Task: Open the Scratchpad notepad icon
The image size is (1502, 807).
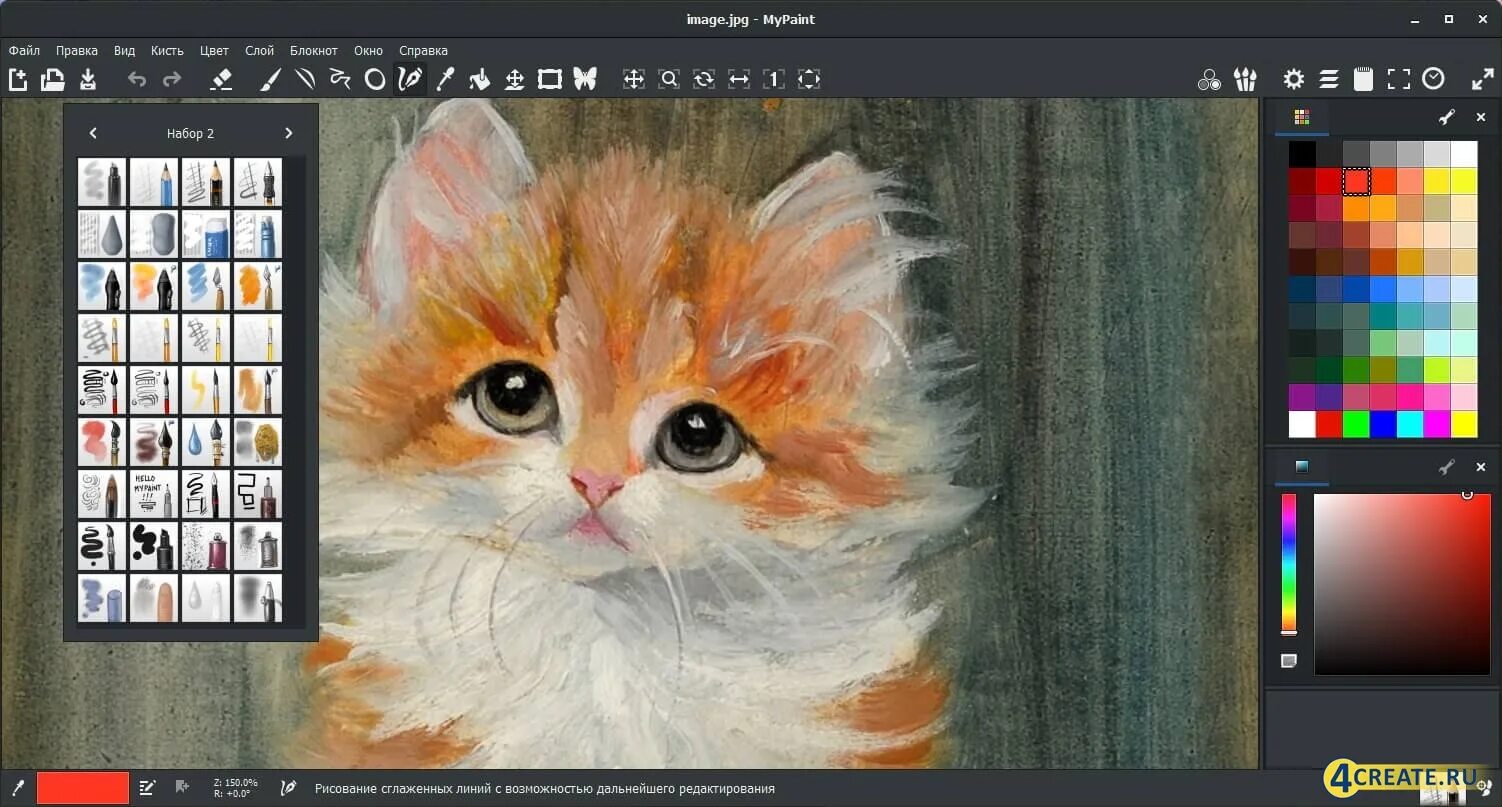Action: tap(1363, 79)
